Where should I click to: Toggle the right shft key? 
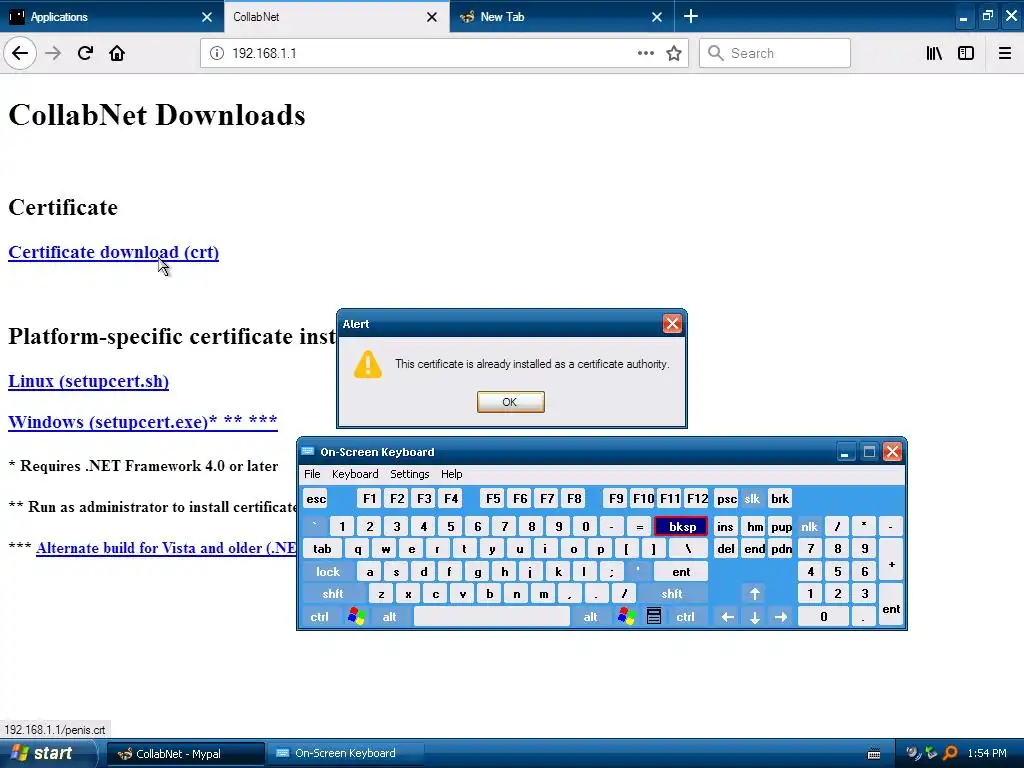coord(672,594)
